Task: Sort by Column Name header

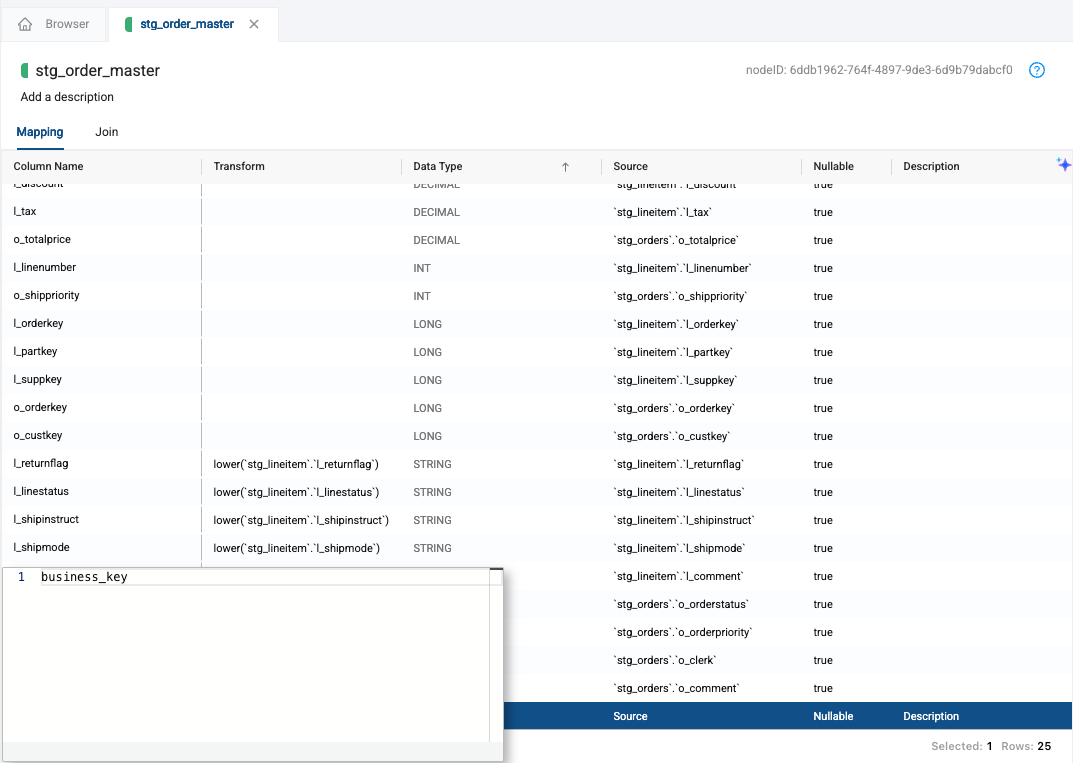Action: 49,166
